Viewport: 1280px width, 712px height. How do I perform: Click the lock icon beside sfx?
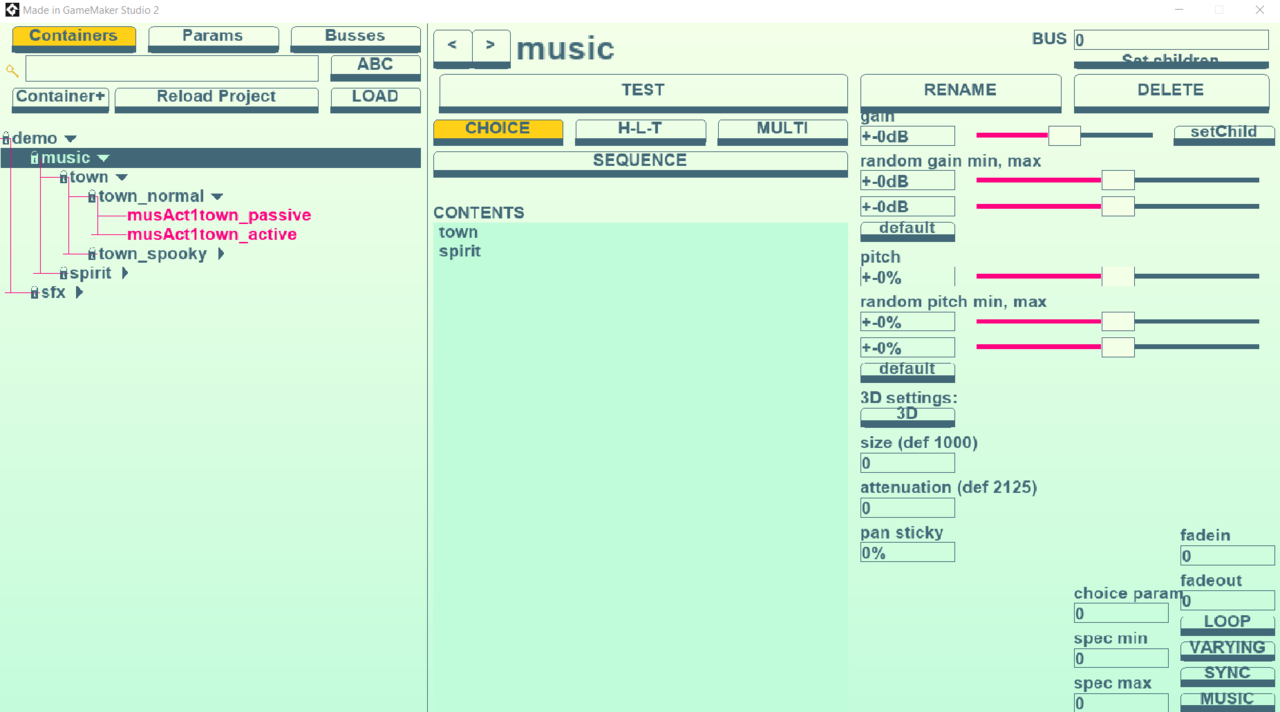(34, 293)
